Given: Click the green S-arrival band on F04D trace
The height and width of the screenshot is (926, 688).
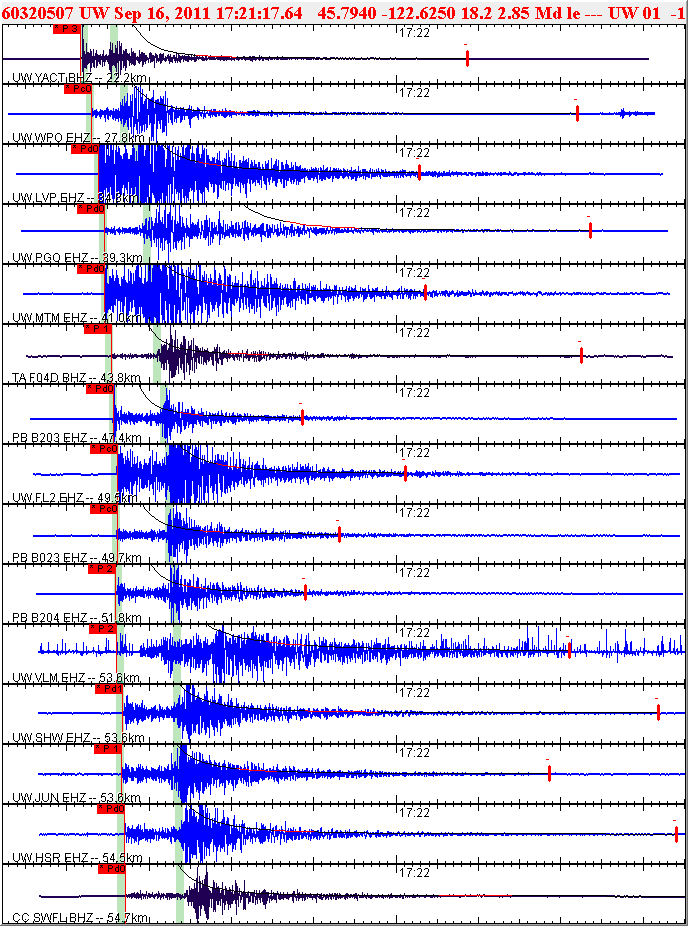Looking at the screenshot, I should click(158, 355).
